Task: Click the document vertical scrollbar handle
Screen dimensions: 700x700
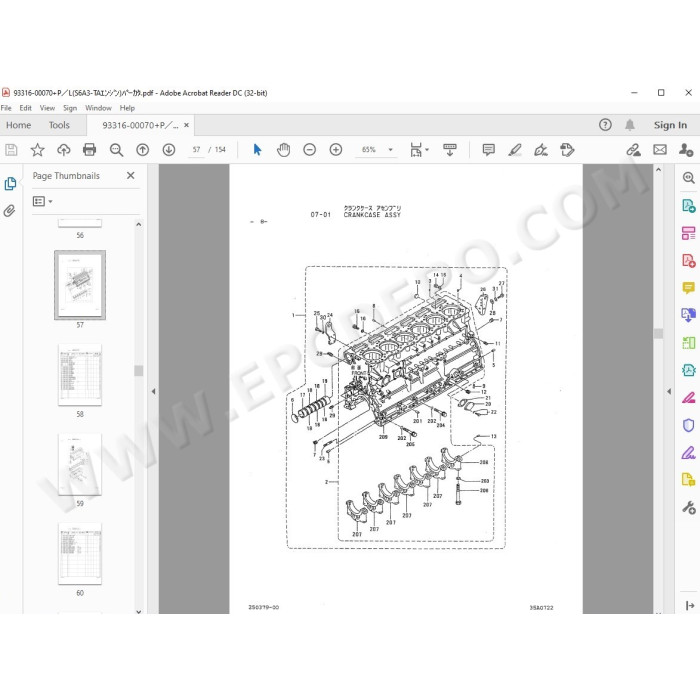Action: tap(658, 333)
